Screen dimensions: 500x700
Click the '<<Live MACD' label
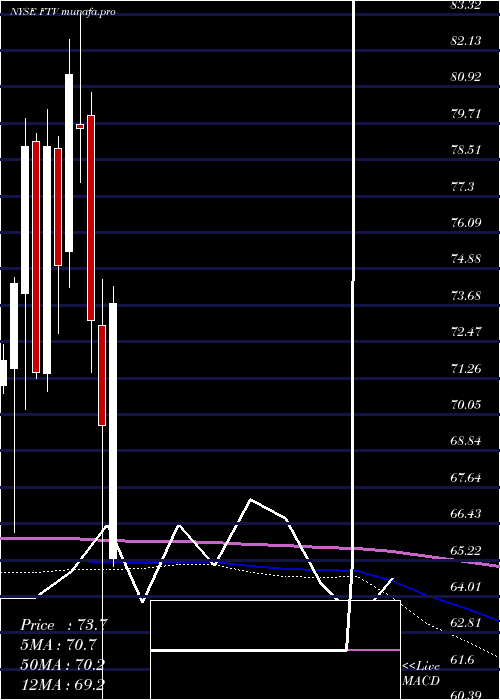click(x=421, y=673)
